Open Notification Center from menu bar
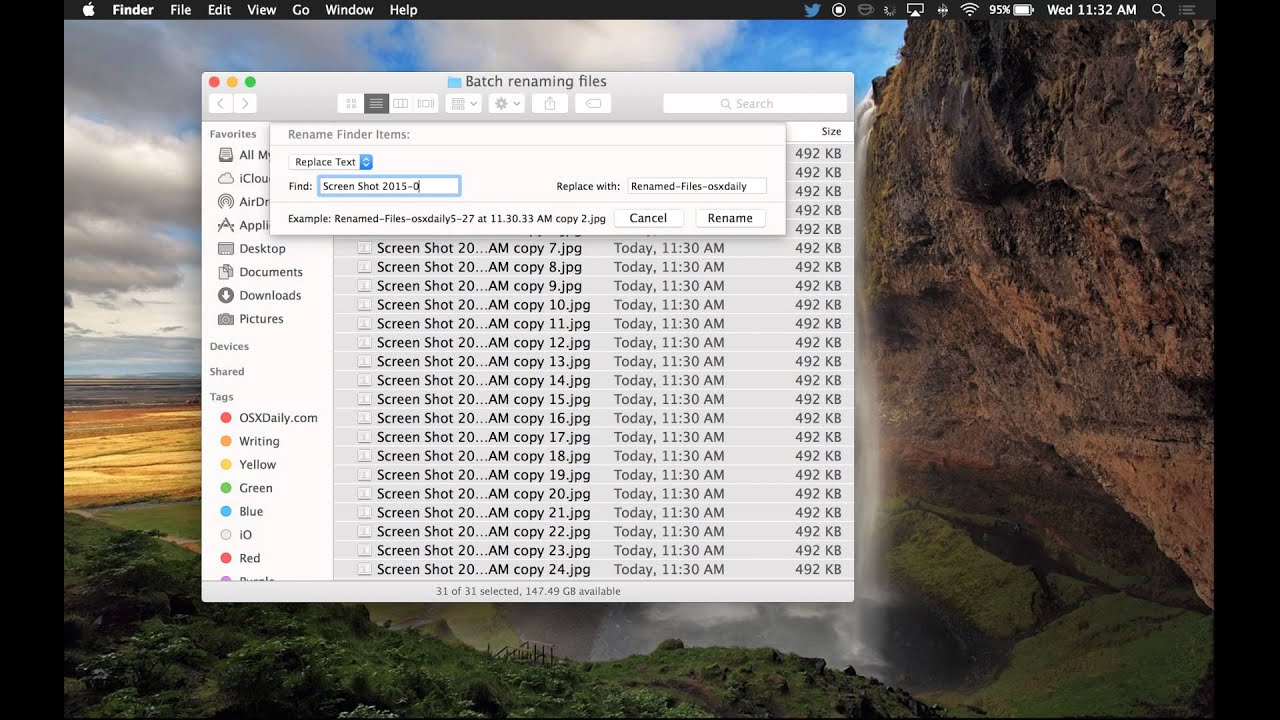1280x720 pixels. [x=1187, y=10]
